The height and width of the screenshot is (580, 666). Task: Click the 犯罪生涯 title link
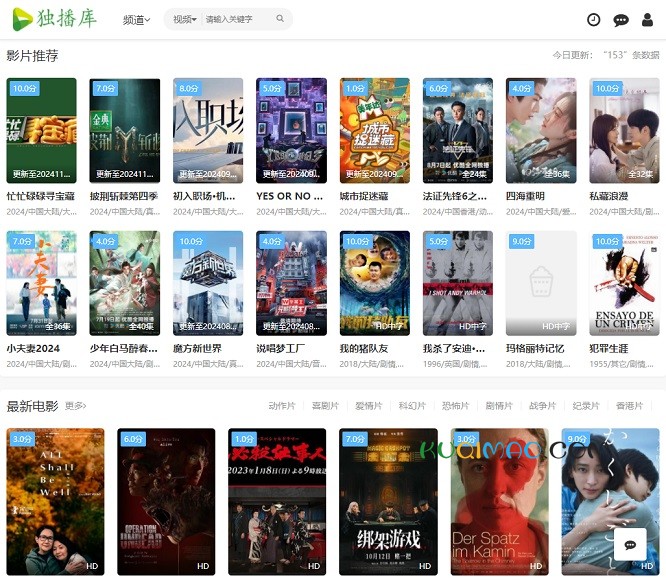coord(608,349)
